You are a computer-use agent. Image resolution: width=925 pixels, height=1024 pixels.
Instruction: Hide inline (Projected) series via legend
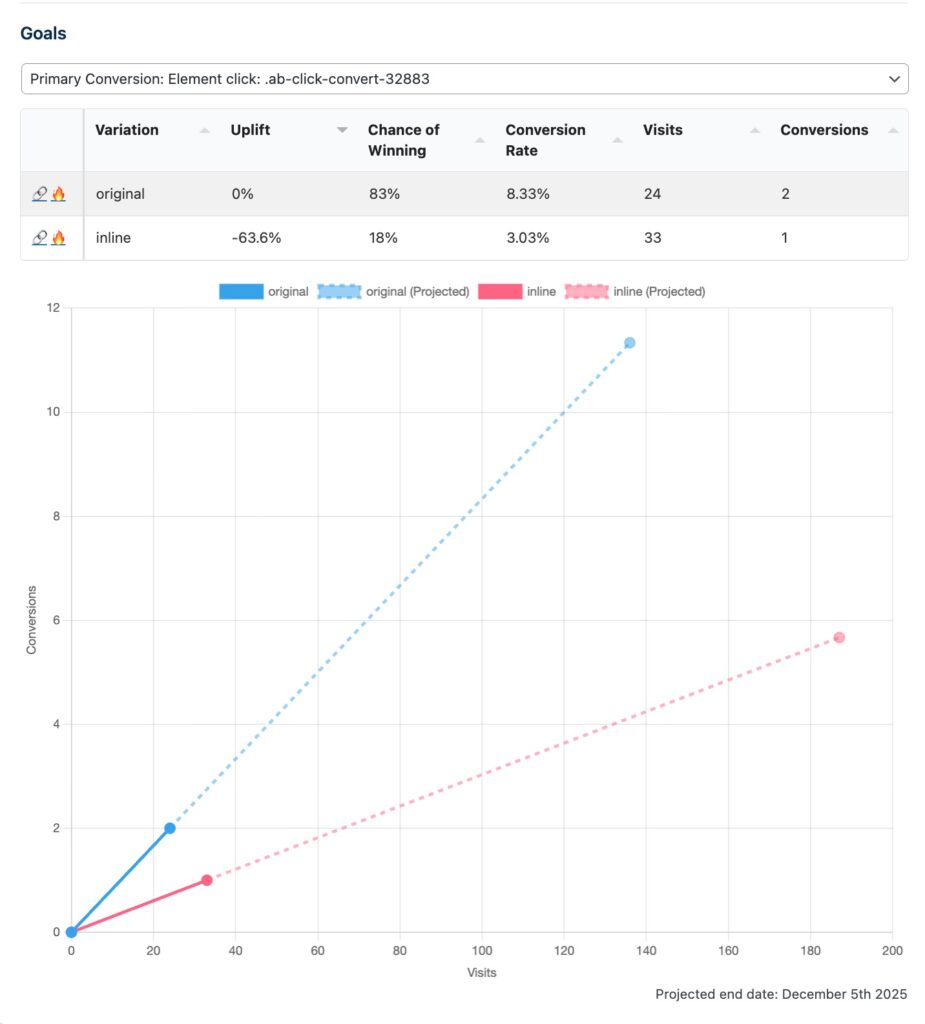click(x=633, y=292)
